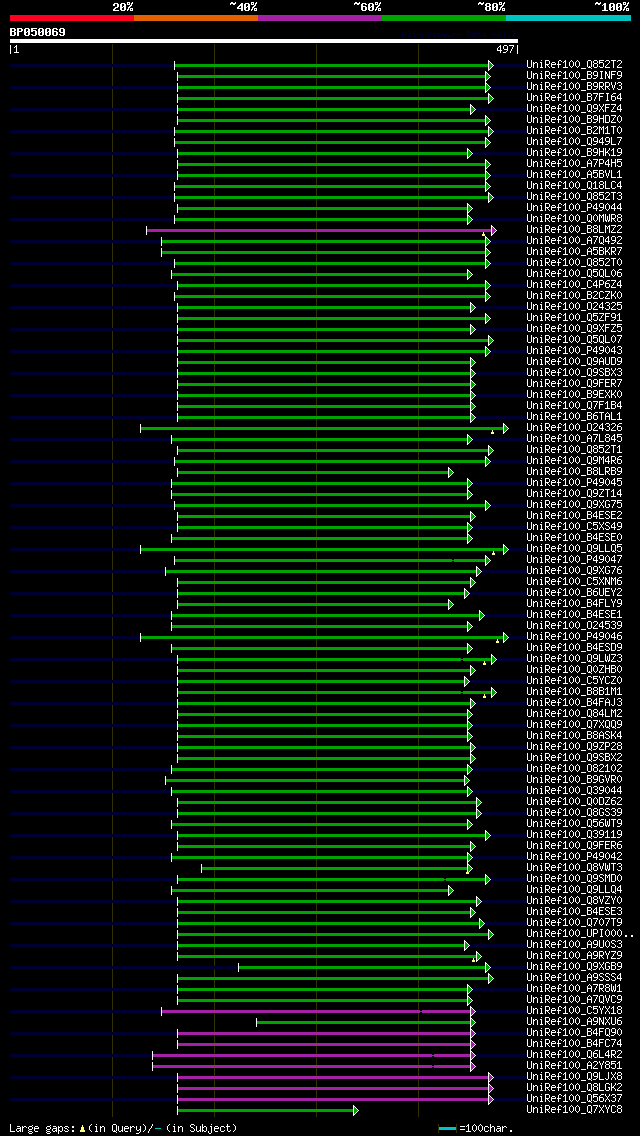Click the UniRef100_Q8GS39 label

[574, 814]
